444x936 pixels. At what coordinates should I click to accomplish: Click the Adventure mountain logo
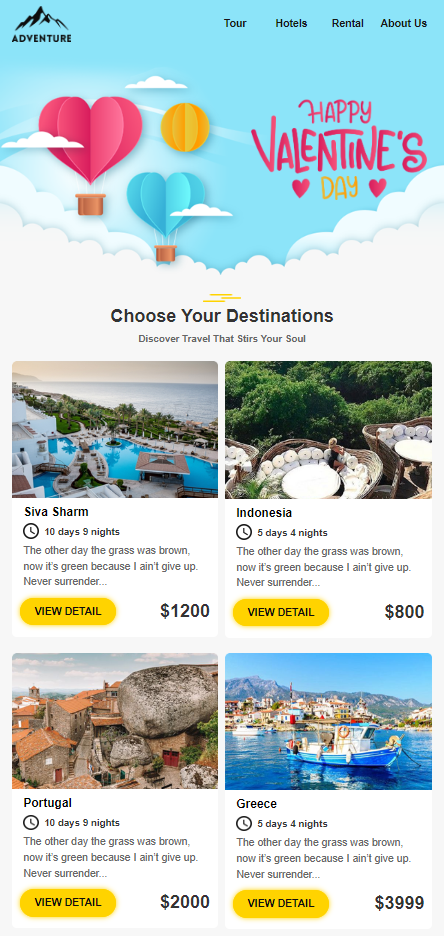(x=42, y=24)
